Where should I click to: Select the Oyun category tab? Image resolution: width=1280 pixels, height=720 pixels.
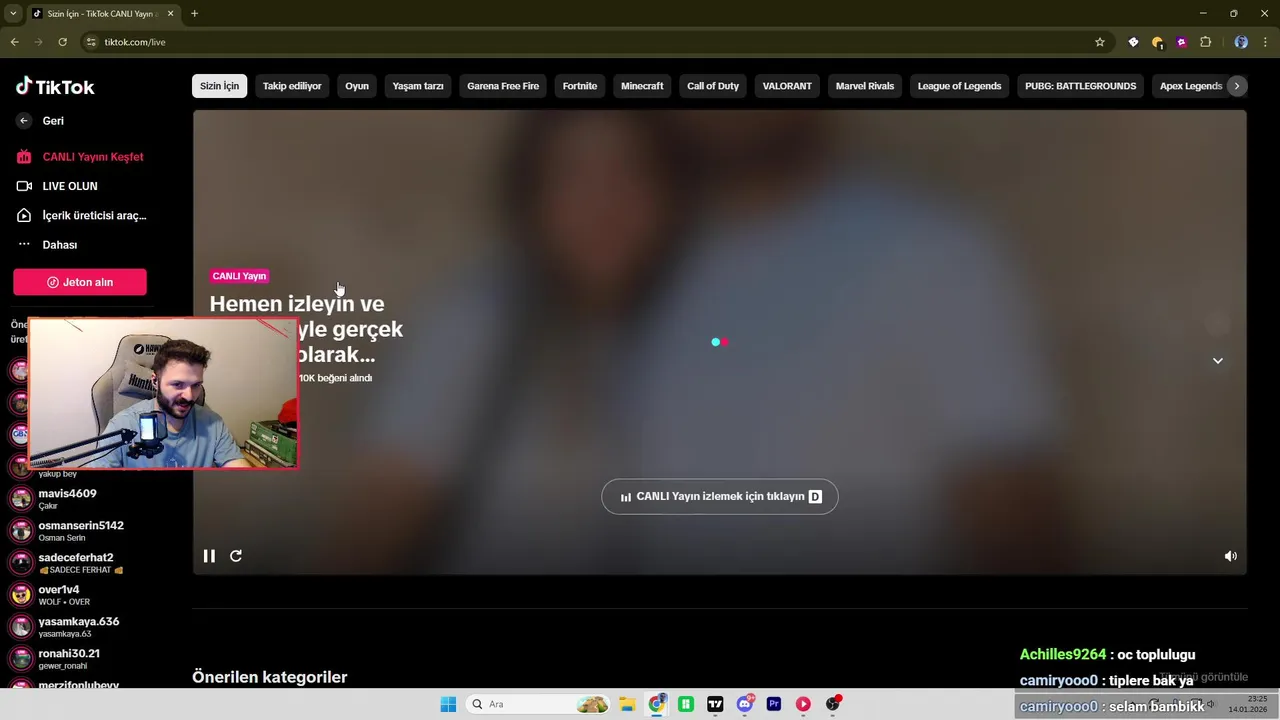click(357, 86)
